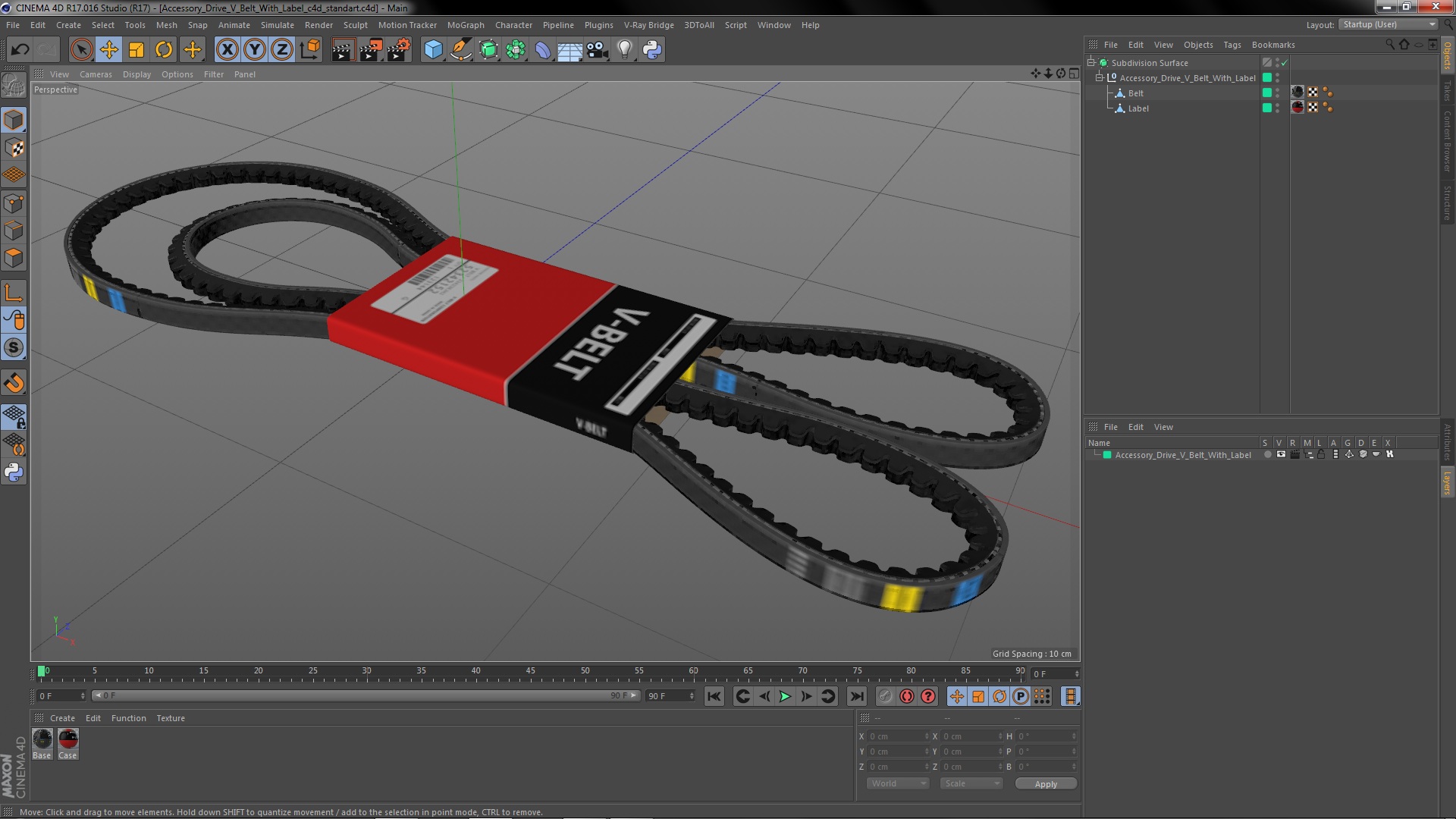The image size is (1456, 819).
Task: Switch to Edges mode
Action: click(x=14, y=231)
